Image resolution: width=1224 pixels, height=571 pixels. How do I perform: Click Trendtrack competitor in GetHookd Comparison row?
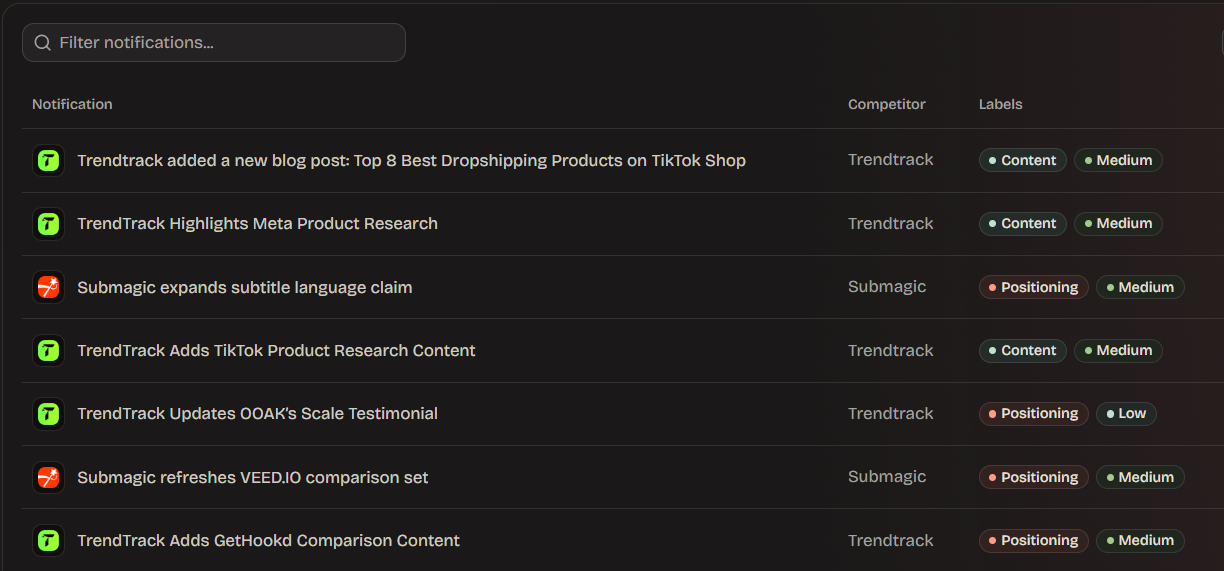891,540
